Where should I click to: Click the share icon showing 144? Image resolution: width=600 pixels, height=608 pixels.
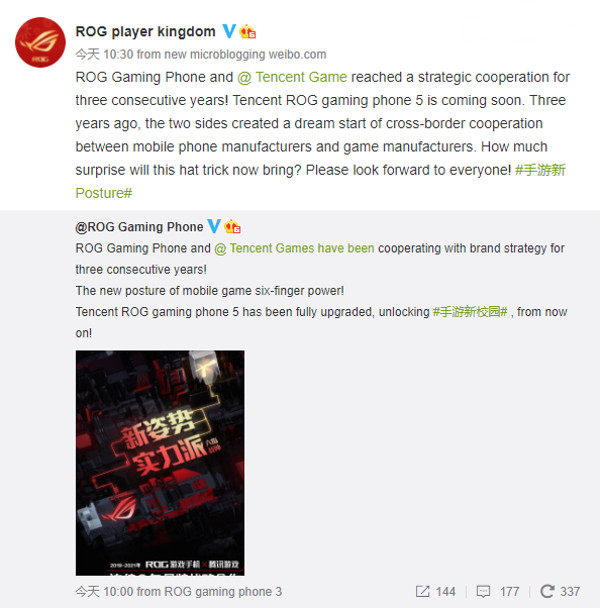(422, 591)
